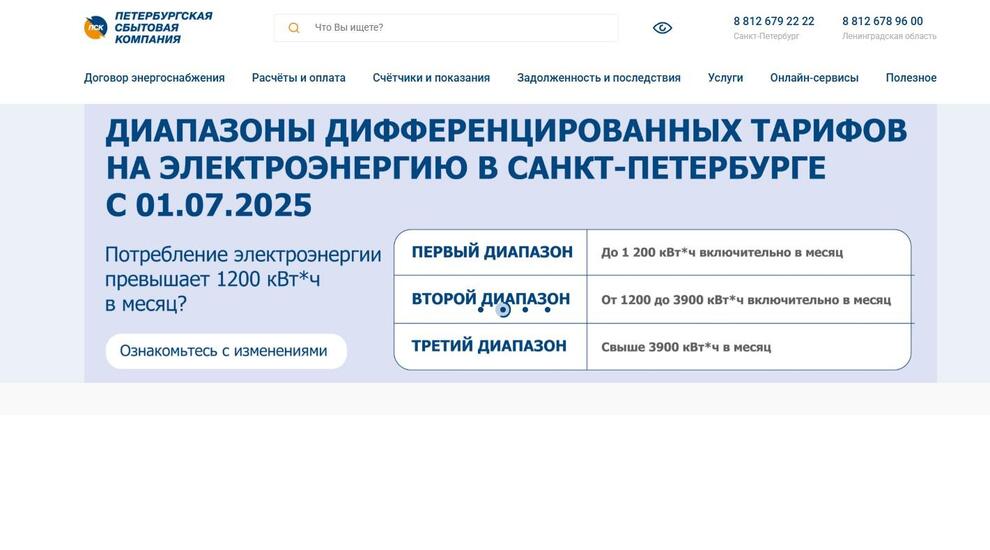Viewport: 990px width, 550px height.
Task: Click the search magnifier icon
Action: [x=294, y=28]
